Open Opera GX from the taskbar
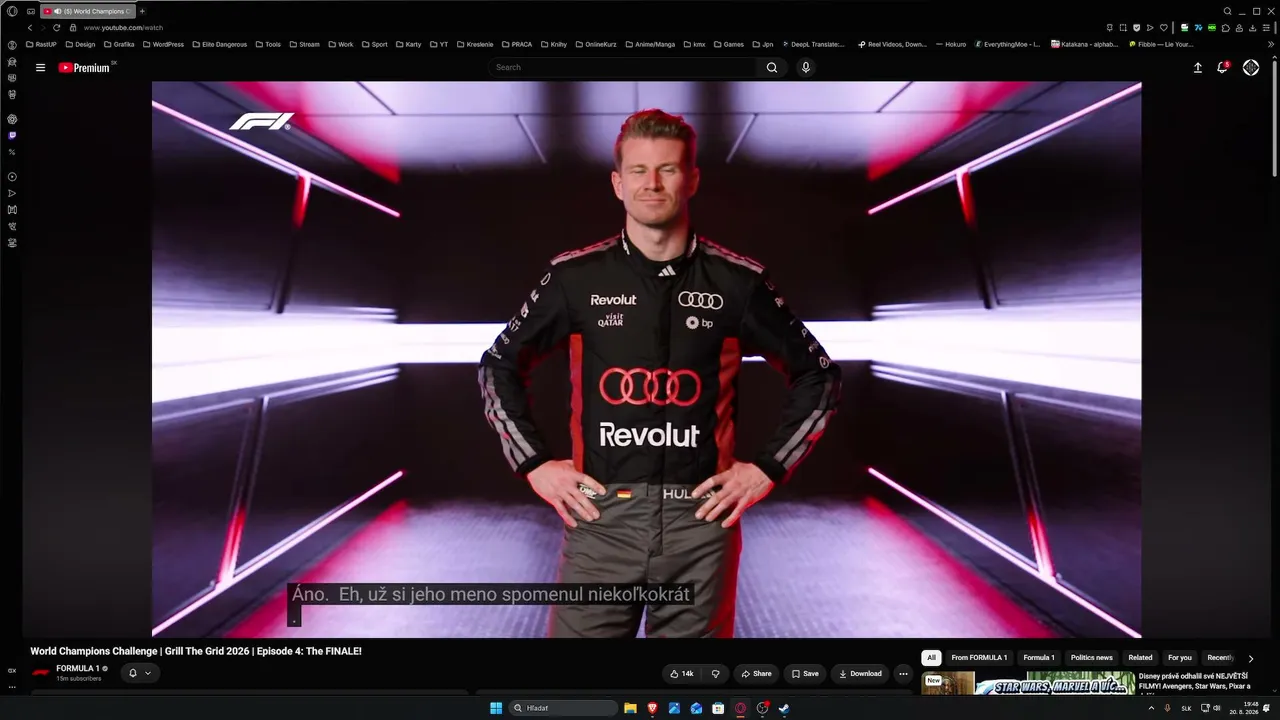Viewport: 1280px width, 720px height. click(740, 708)
